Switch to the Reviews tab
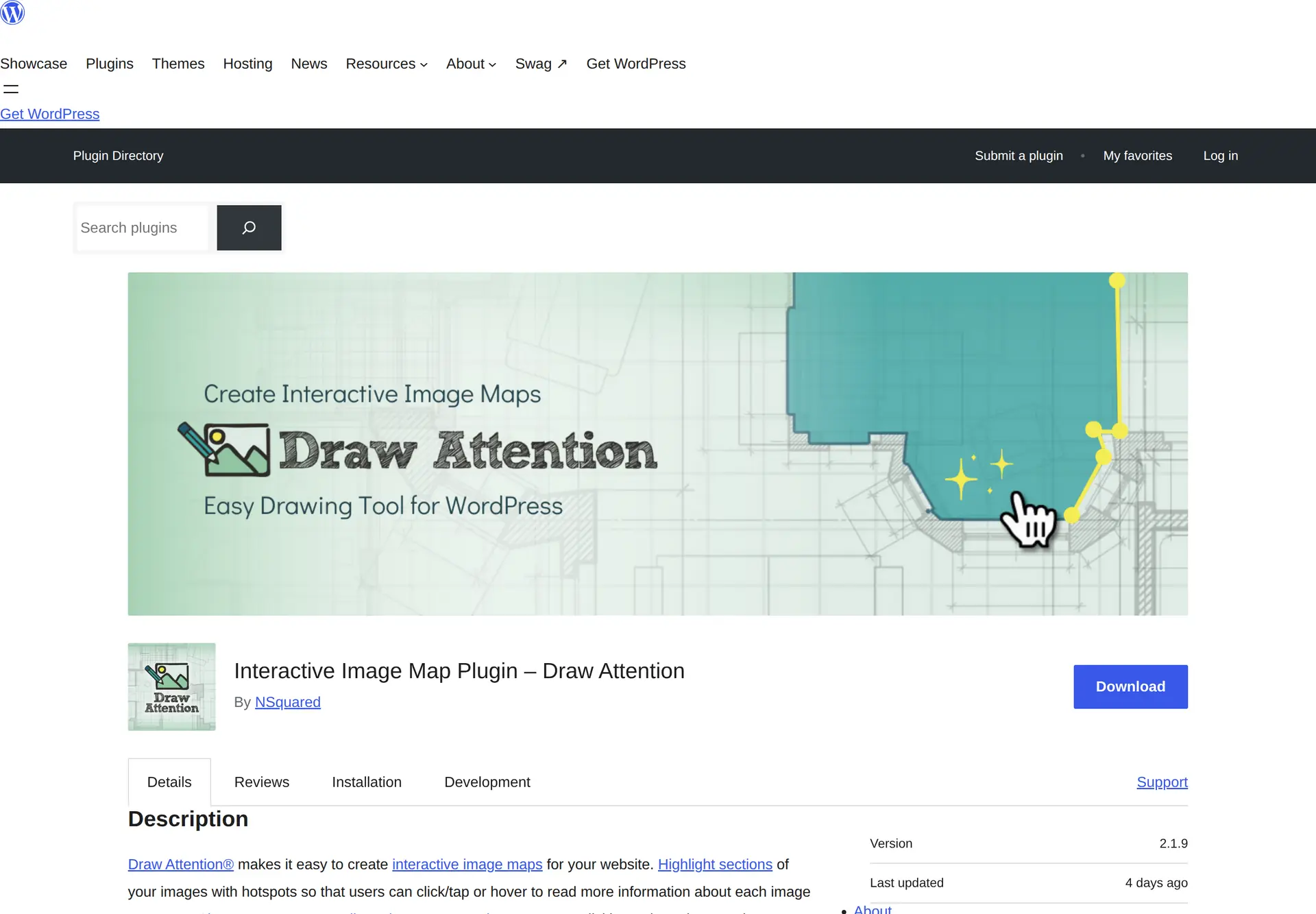 262,782
